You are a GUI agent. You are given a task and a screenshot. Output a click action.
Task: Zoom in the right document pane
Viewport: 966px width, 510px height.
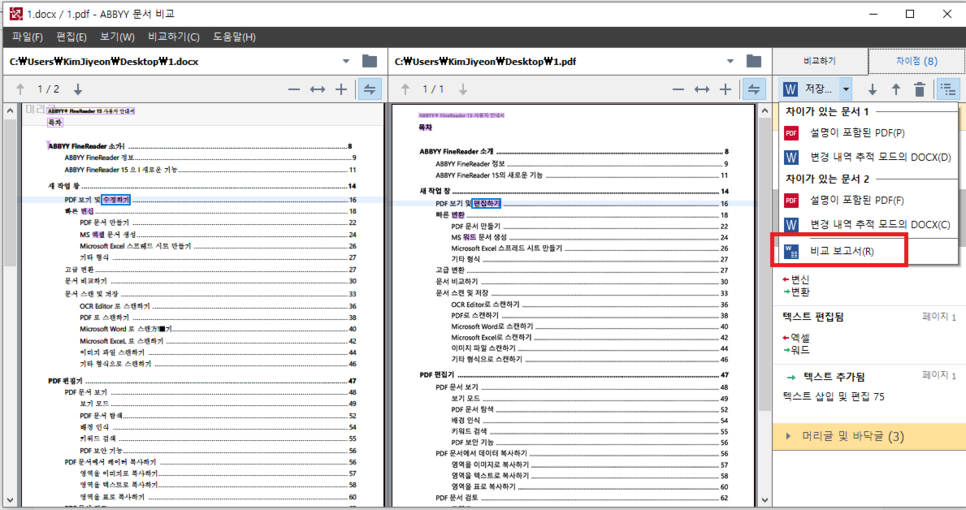(725, 89)
